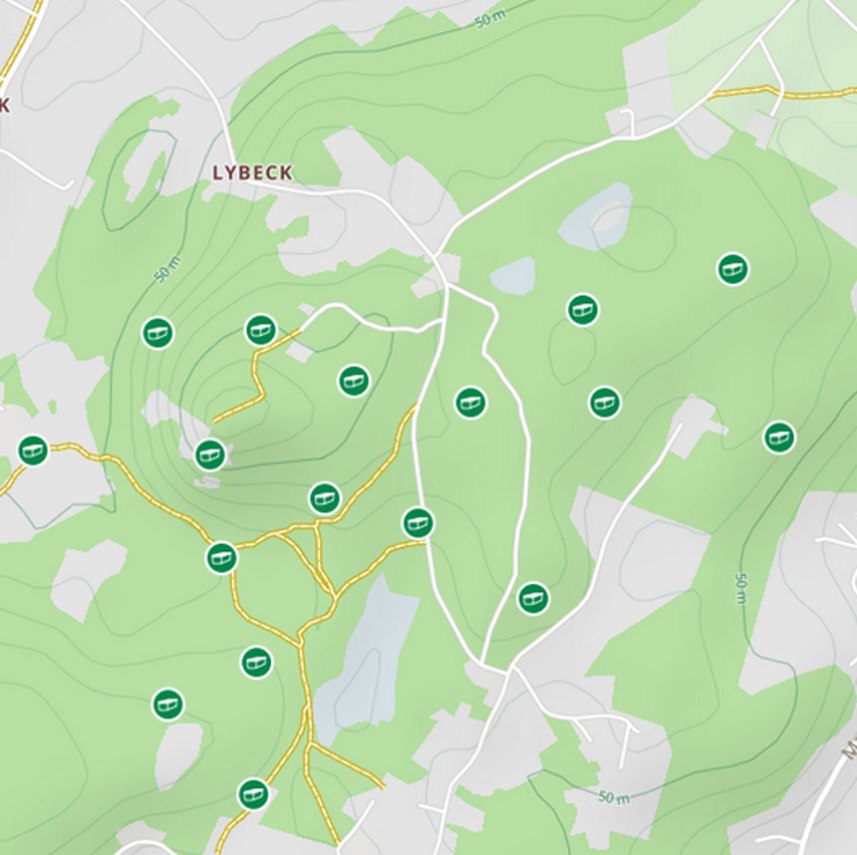Open the marker on the grey patch near the summit
The image size is (857, 855).
(210, 454)
